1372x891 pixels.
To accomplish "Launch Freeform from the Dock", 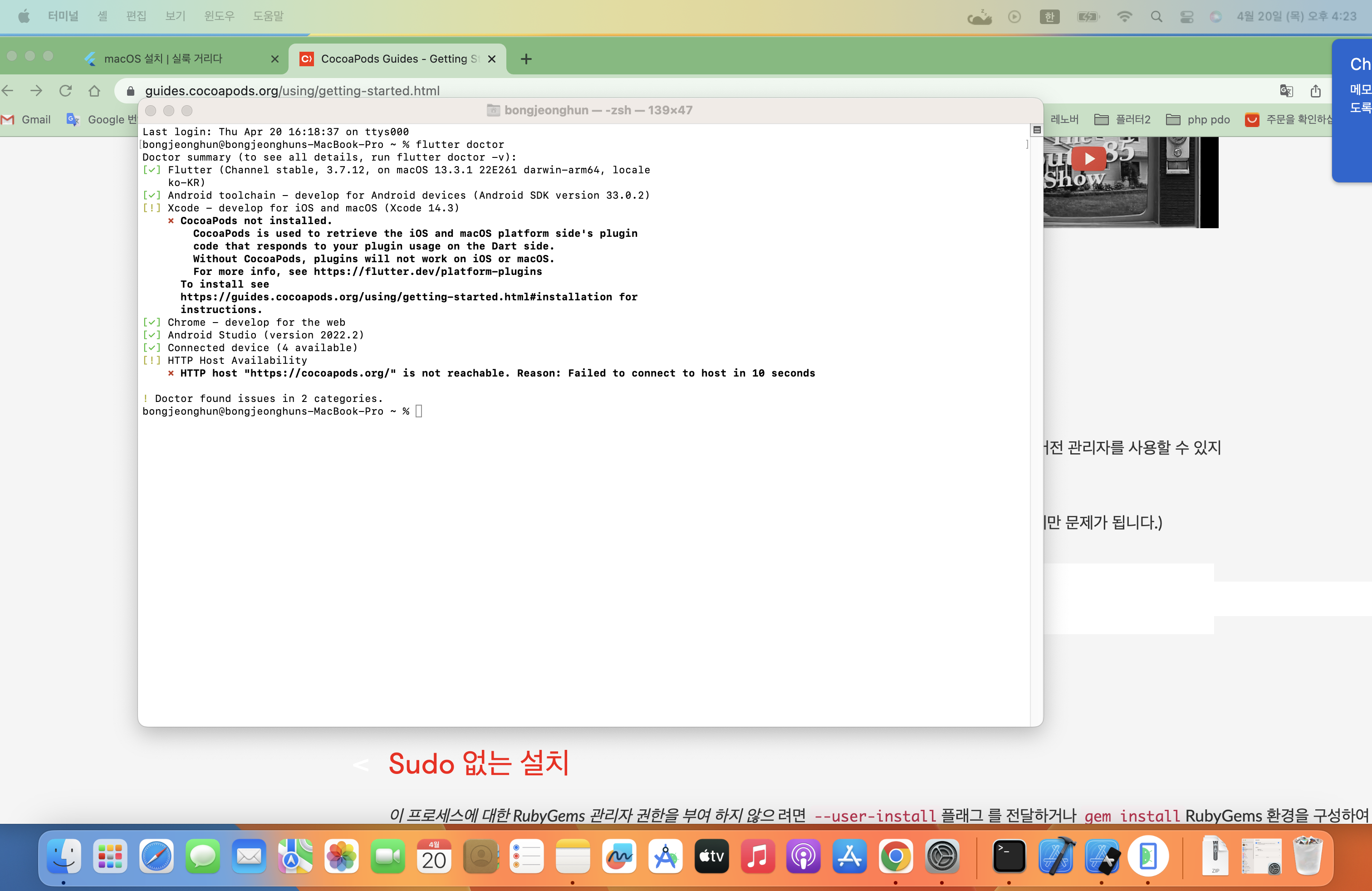I will click(619, 857).
